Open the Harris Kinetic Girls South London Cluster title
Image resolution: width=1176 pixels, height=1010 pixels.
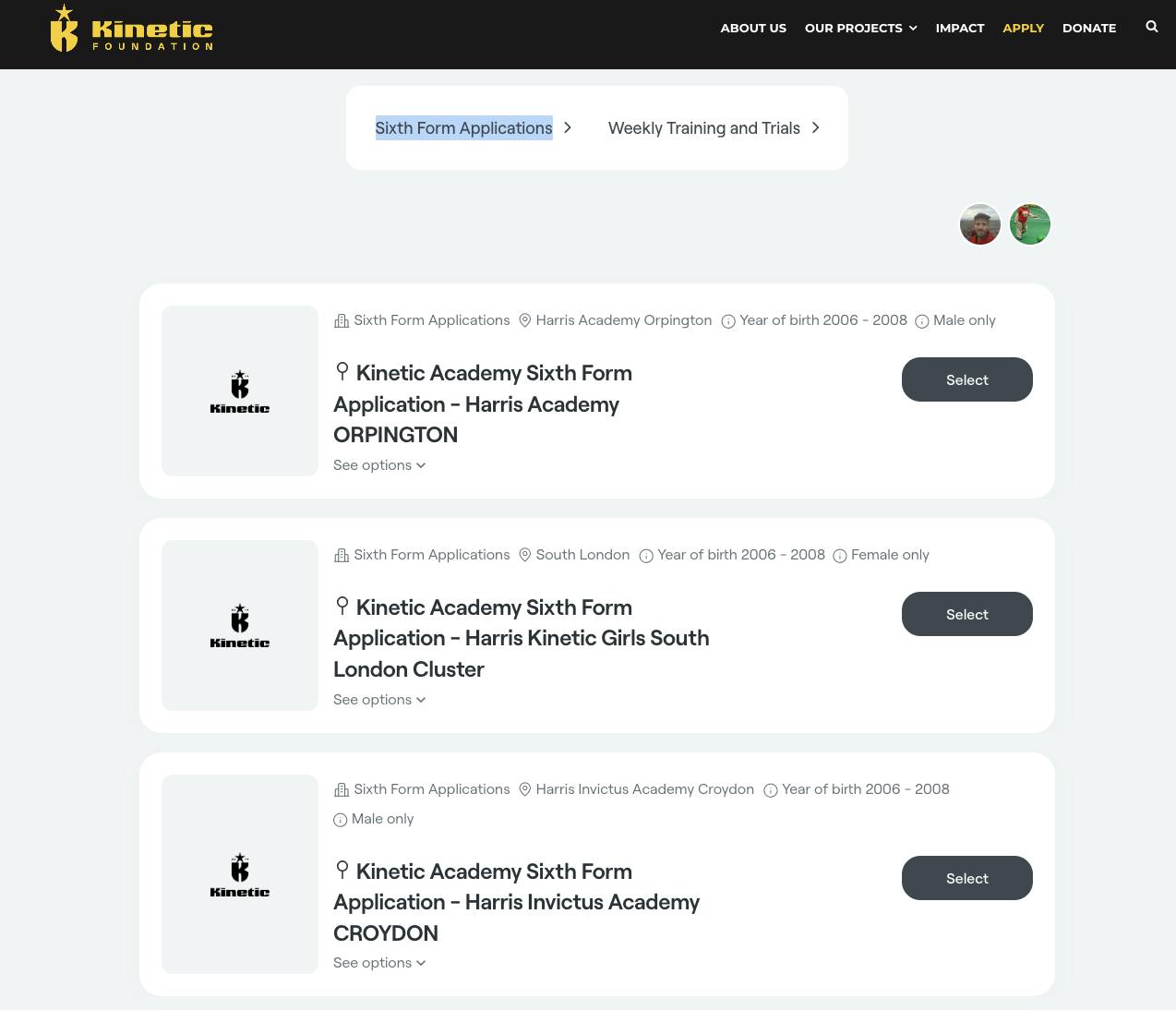[522, 638]
